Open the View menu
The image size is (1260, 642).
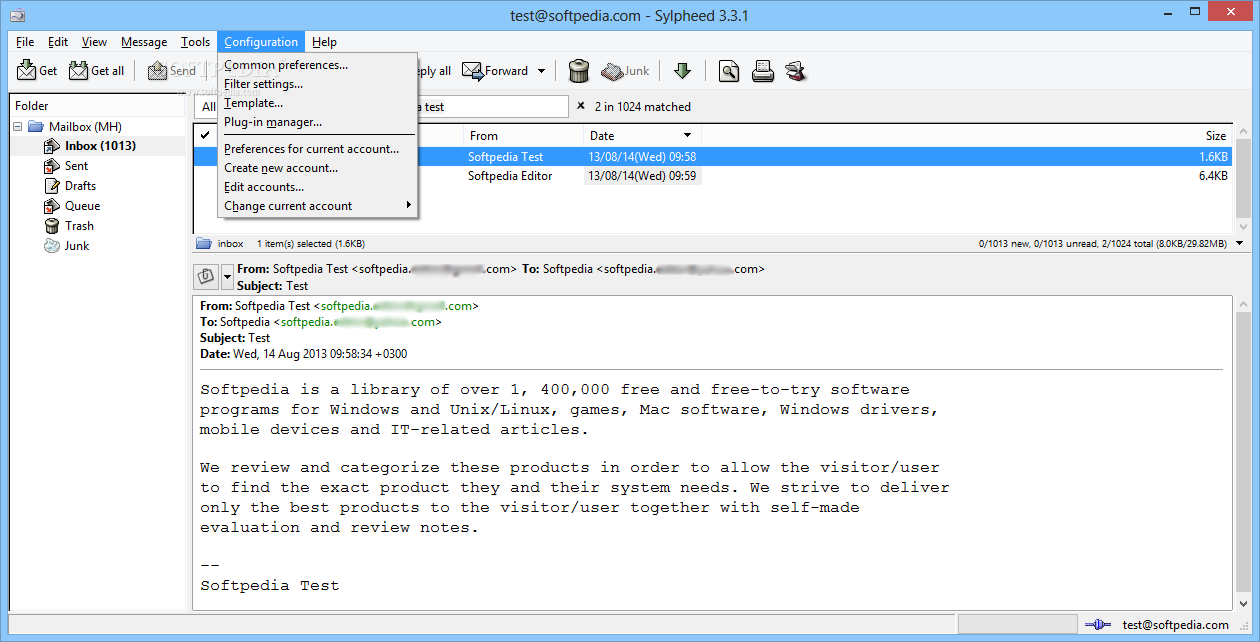[94, 42]
